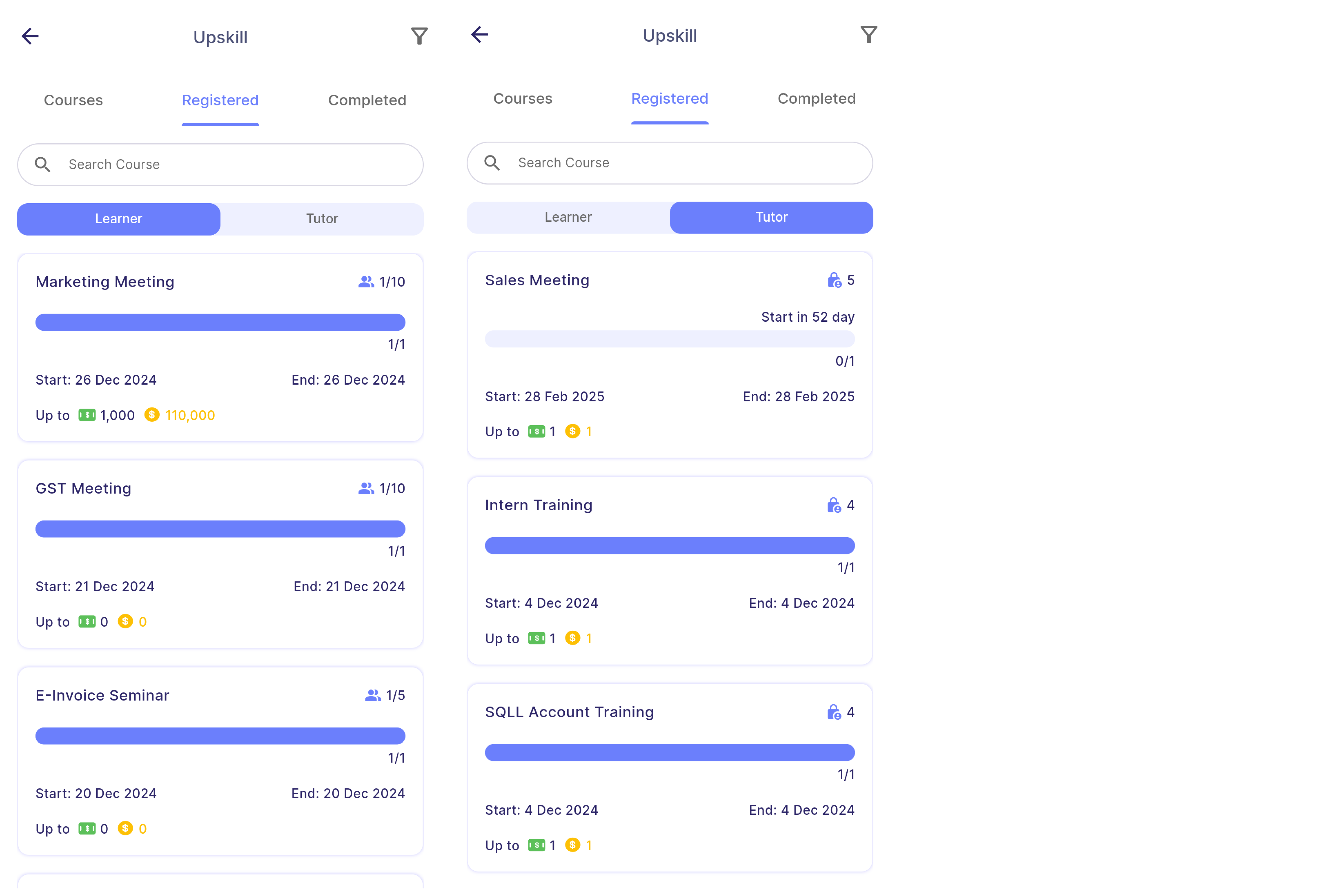Image resolution: width=1340 pixels, height=896 pixels.
Task: Switch to Tutor mode on the left screen
Action: pos(322,219)
